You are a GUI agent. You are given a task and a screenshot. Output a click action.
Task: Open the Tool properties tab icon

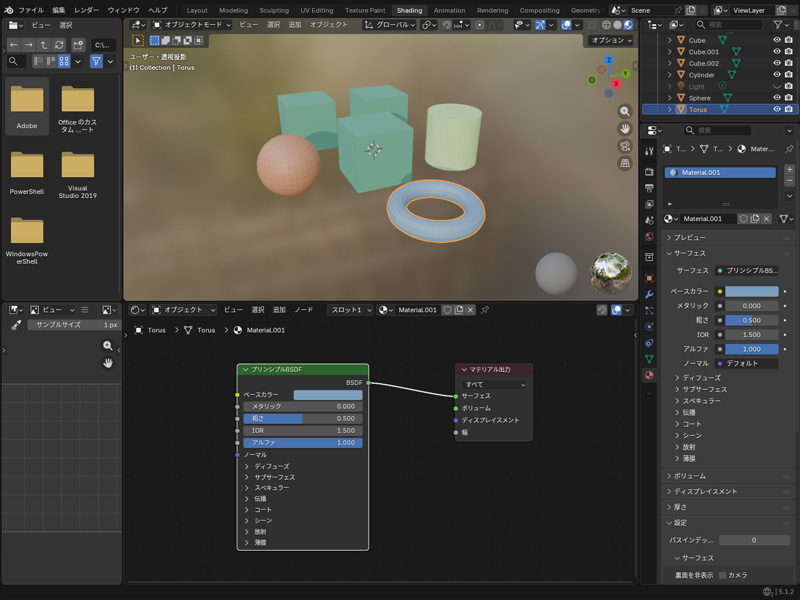649,151
